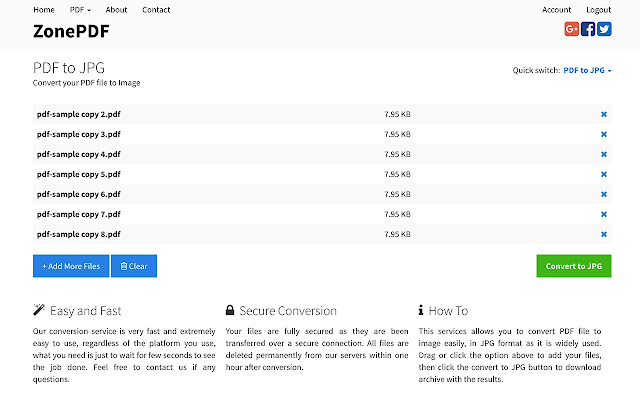Click the 7.95 KB size of copy 2.pdf
Screen dimensions: 640x400
point(397,114)
